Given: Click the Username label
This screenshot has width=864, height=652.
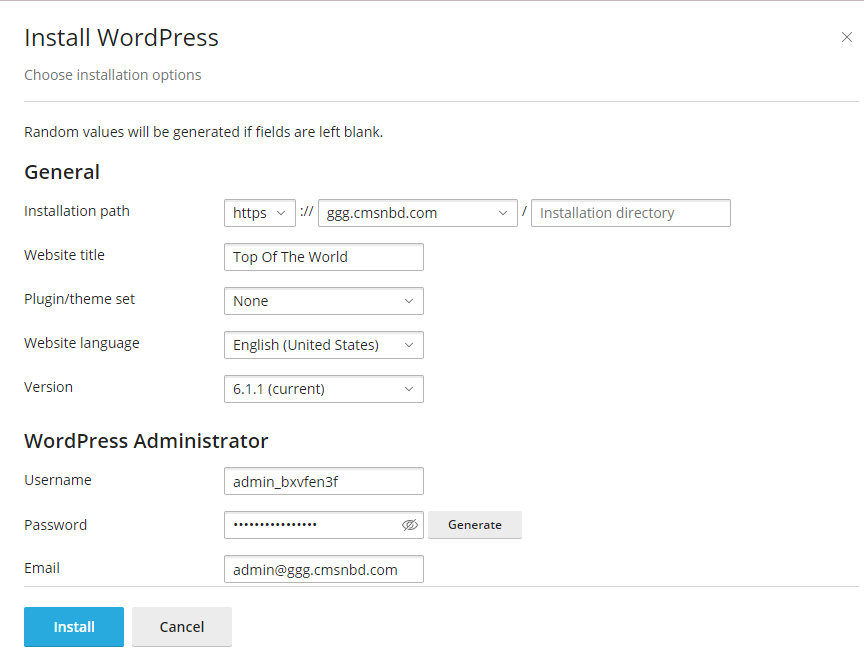Looking at the screenshot, I should [x=58, y=480].
